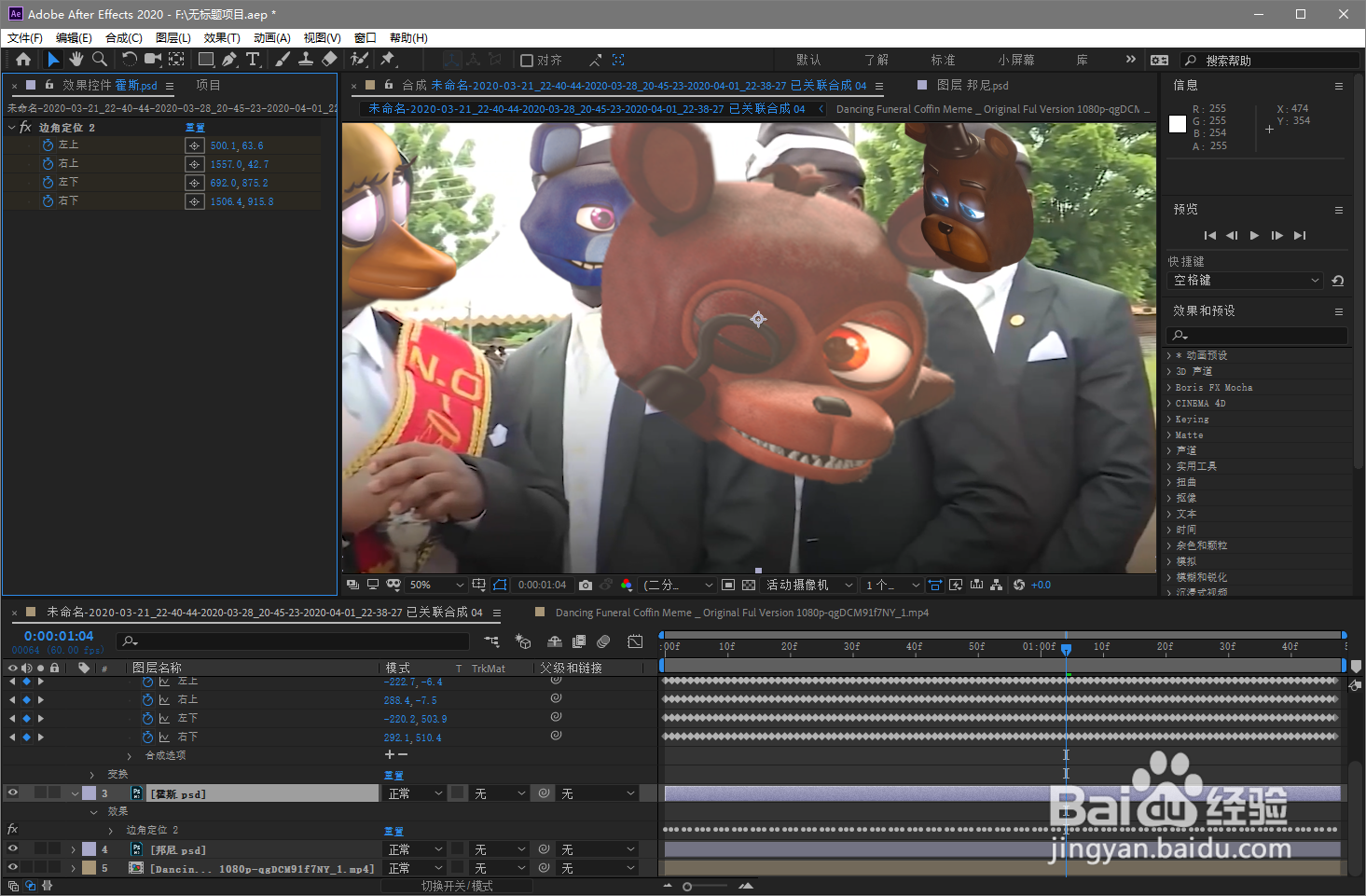Switch to the 标准 workspace

coord(943,60)
